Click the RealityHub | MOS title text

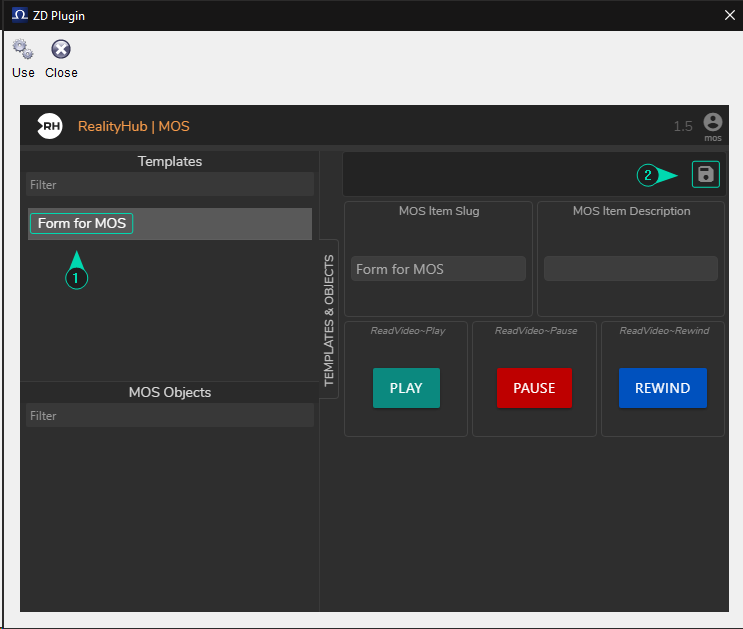(133, 127)
